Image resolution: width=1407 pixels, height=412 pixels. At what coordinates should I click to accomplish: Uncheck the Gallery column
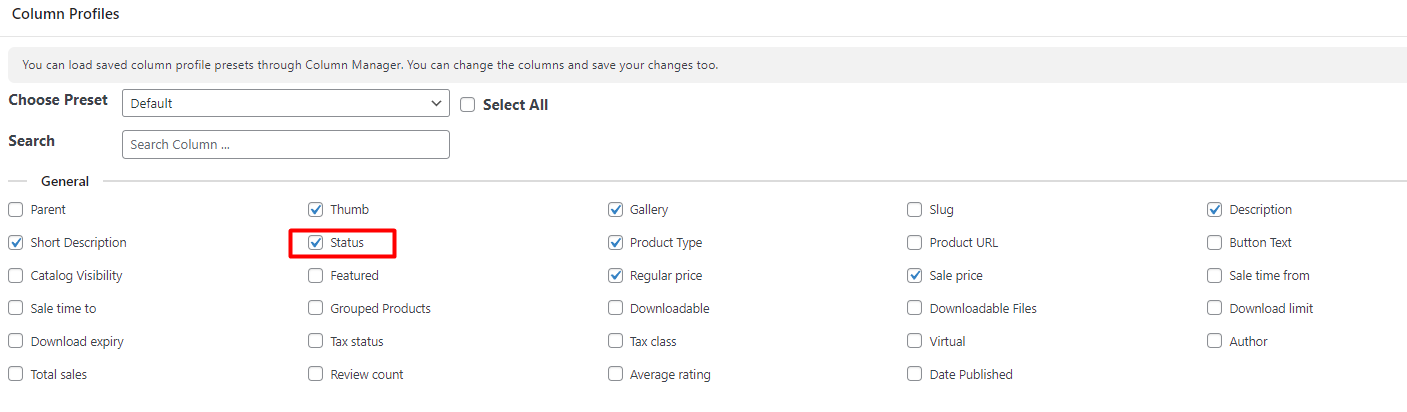pyautogui.click(x=615, y=210)
